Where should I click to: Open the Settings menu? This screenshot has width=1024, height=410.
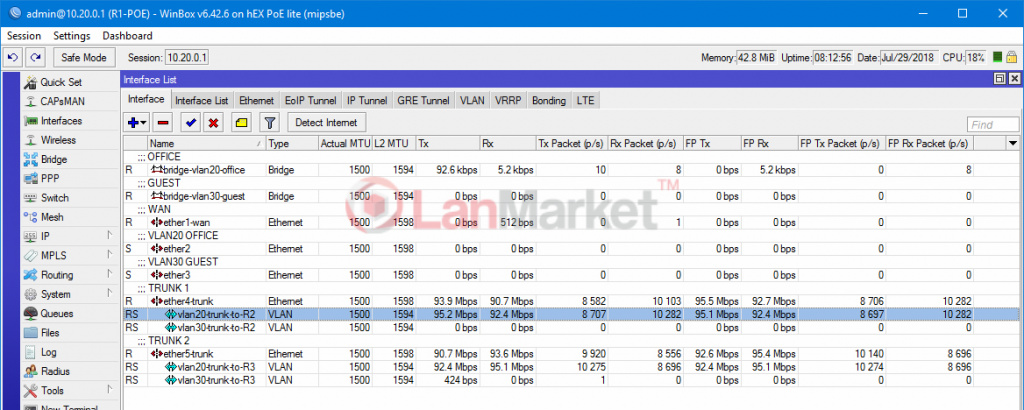(72, 36)
